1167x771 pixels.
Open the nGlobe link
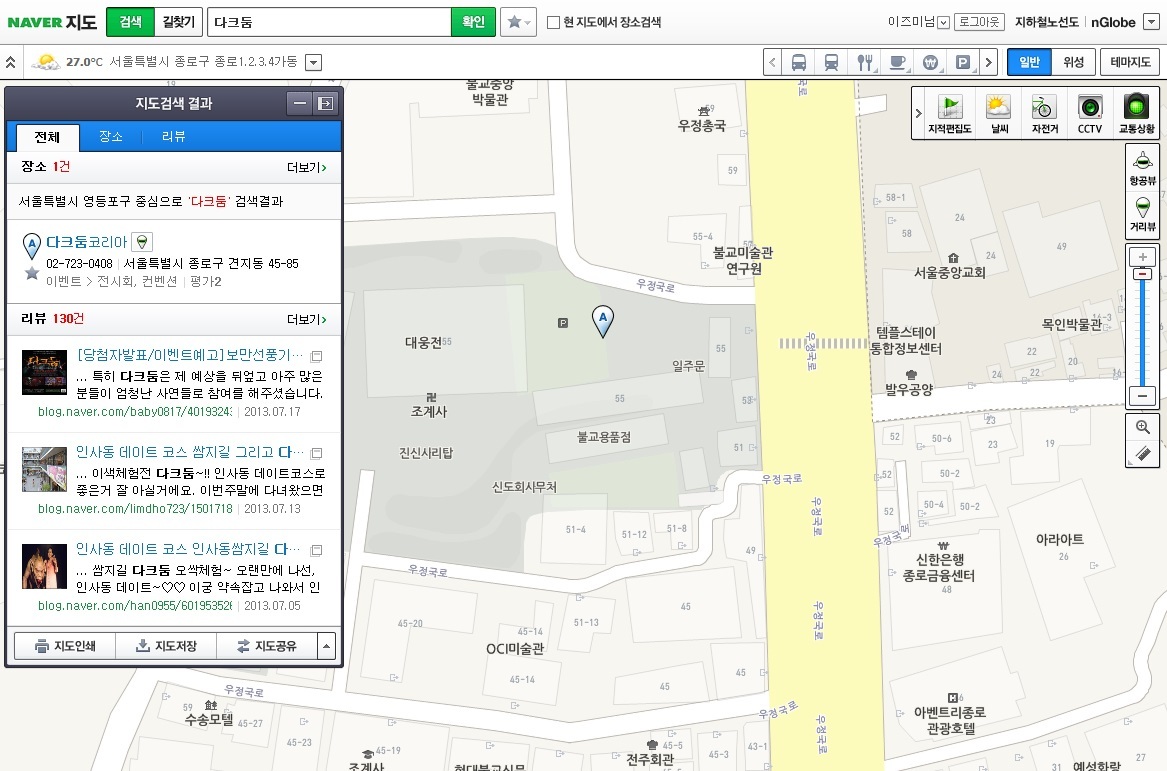tap(1113, 22)
